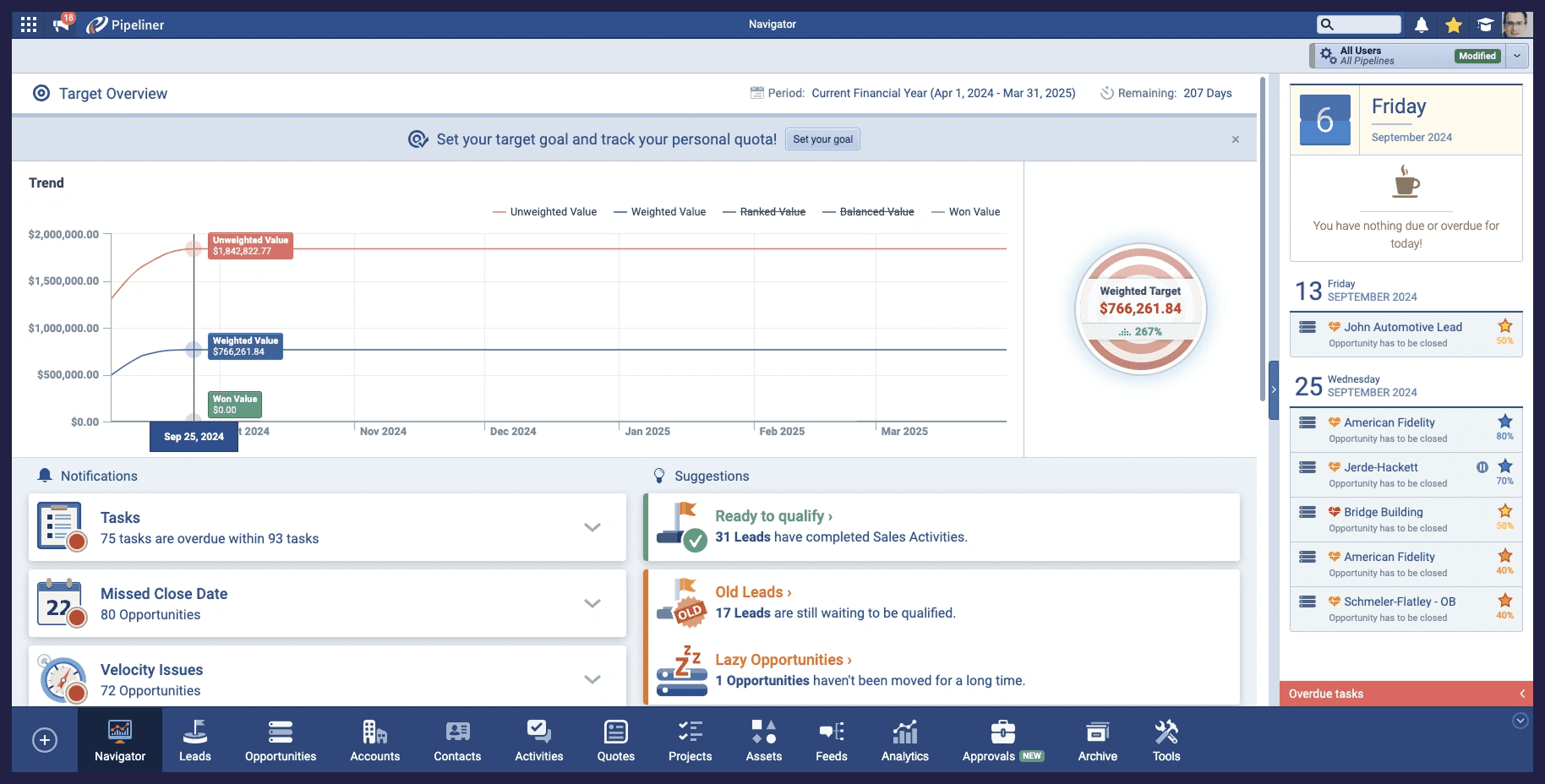Viewport: 1545px width, 784px height.
Task: Expand the Overdue tasks panel
Action: (1406, 694)
